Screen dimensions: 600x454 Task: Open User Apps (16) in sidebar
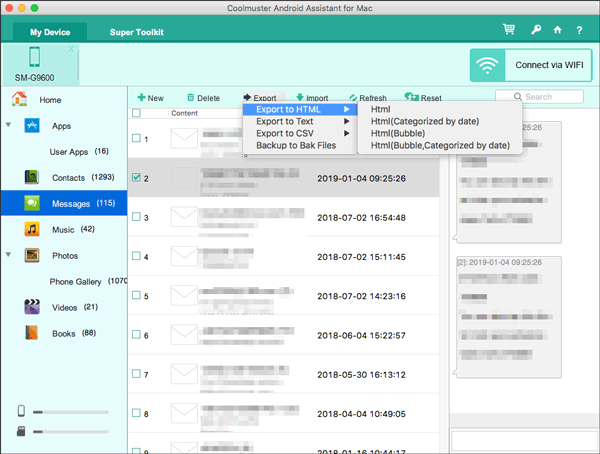point(79,152)
